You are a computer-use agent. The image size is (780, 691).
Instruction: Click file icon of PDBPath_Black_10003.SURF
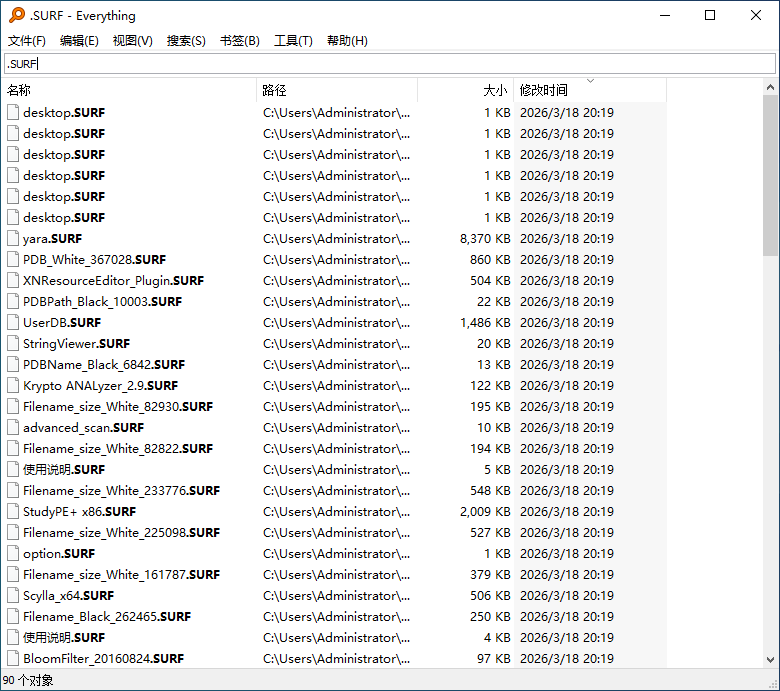point(13,301)
